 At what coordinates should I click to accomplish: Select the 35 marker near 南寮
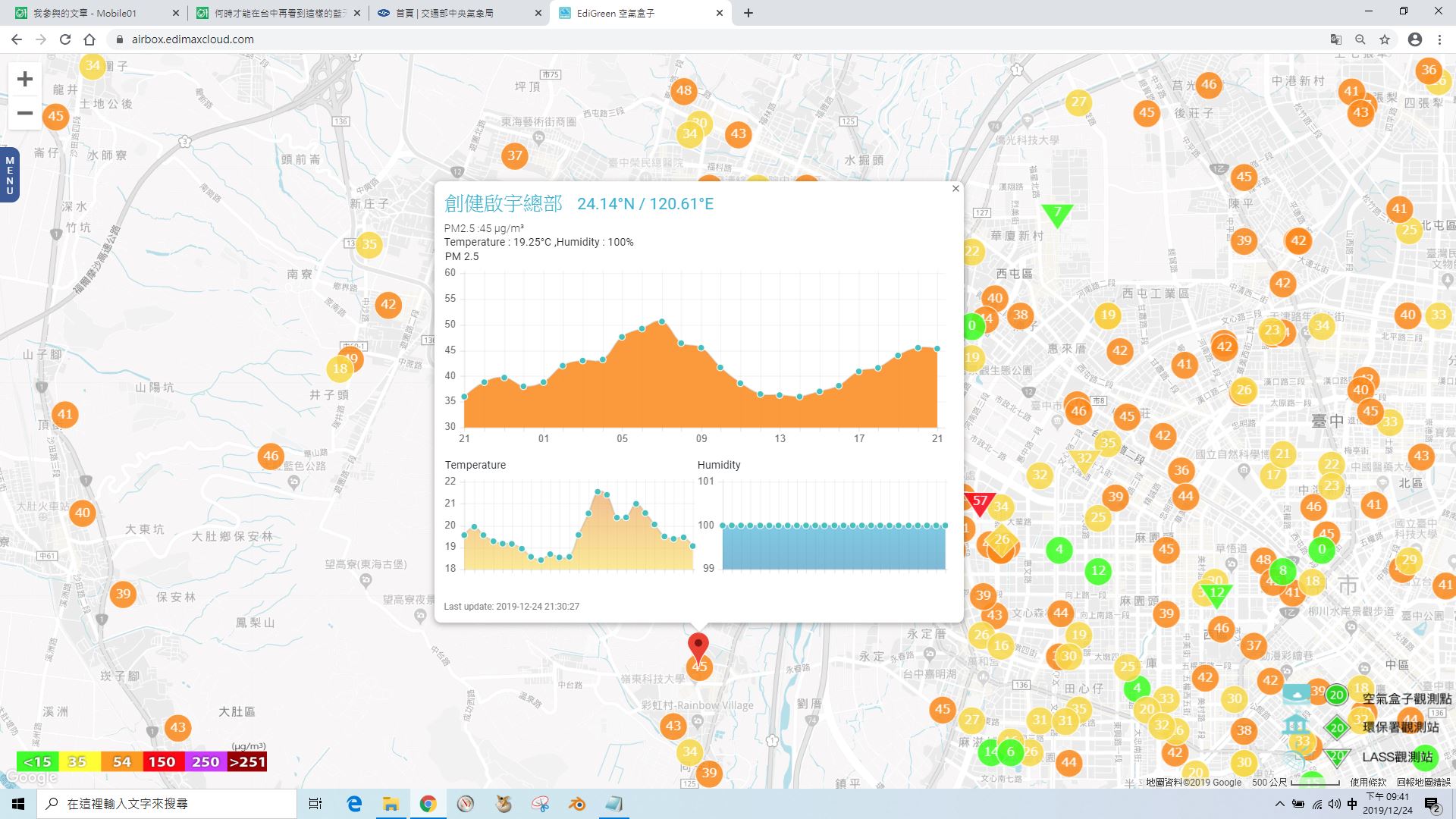[x=369, y=244]
